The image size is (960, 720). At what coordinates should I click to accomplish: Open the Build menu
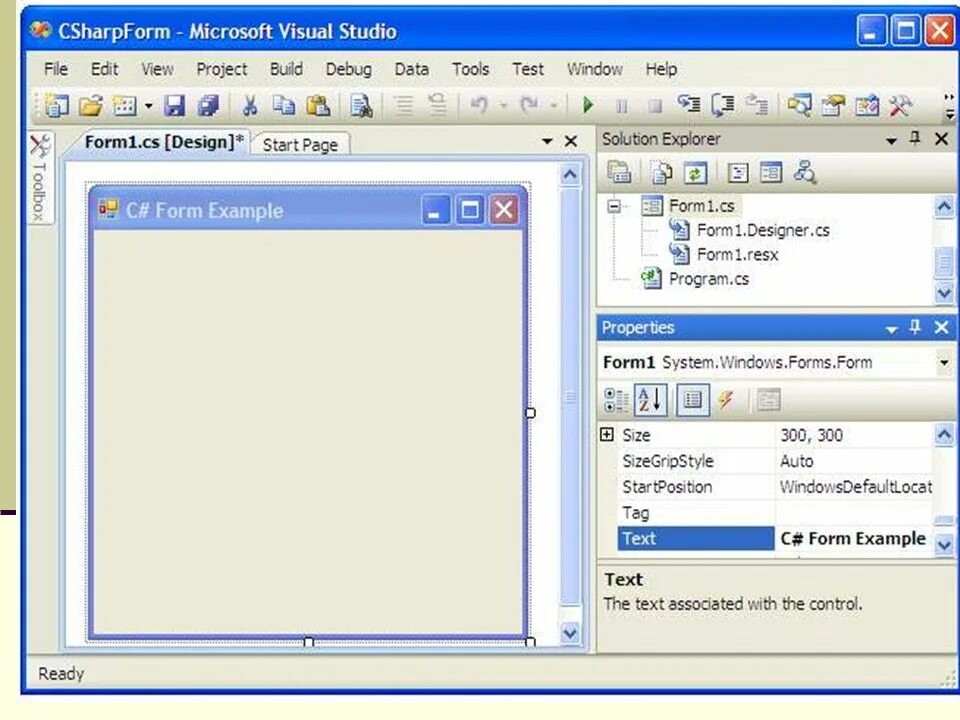(286, 69)
